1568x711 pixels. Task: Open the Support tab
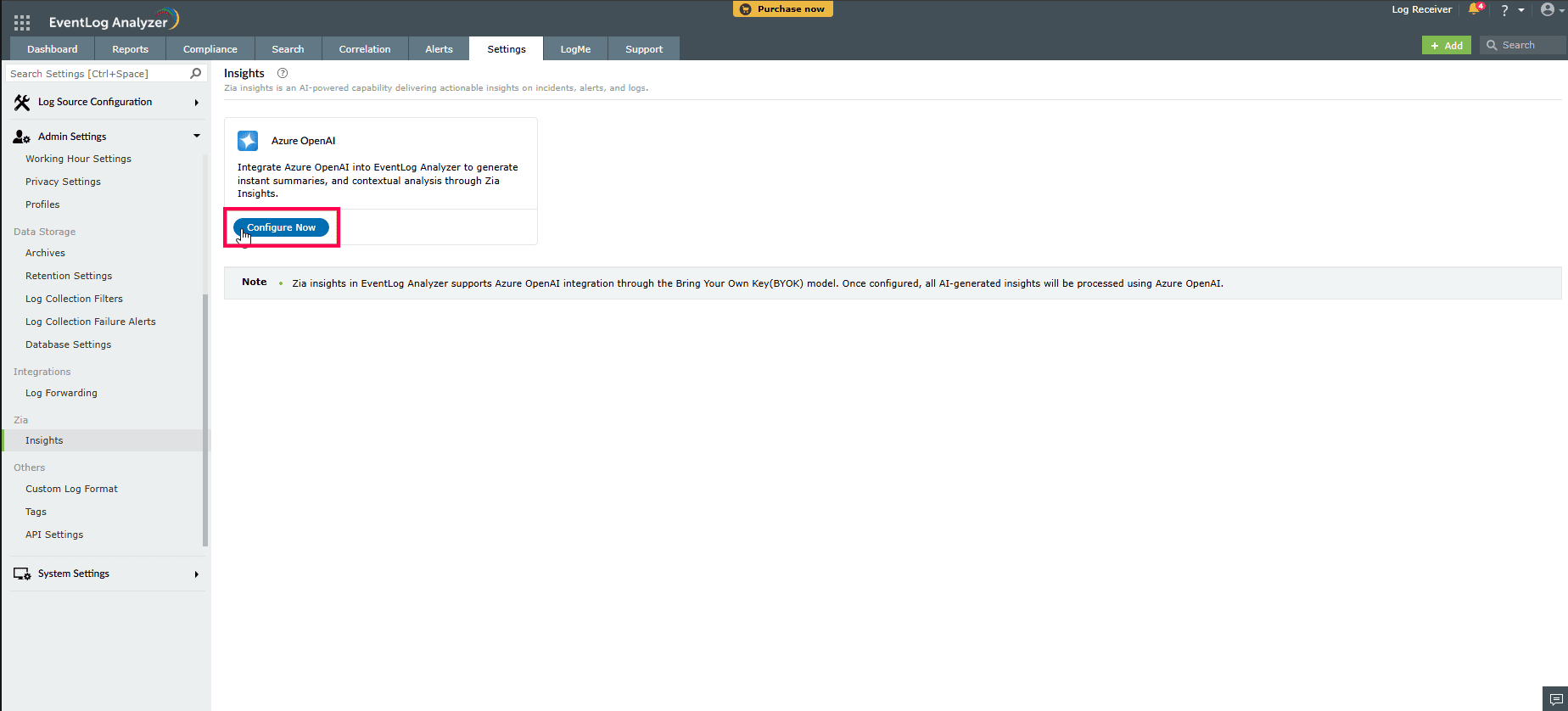[x=644, y=48]
